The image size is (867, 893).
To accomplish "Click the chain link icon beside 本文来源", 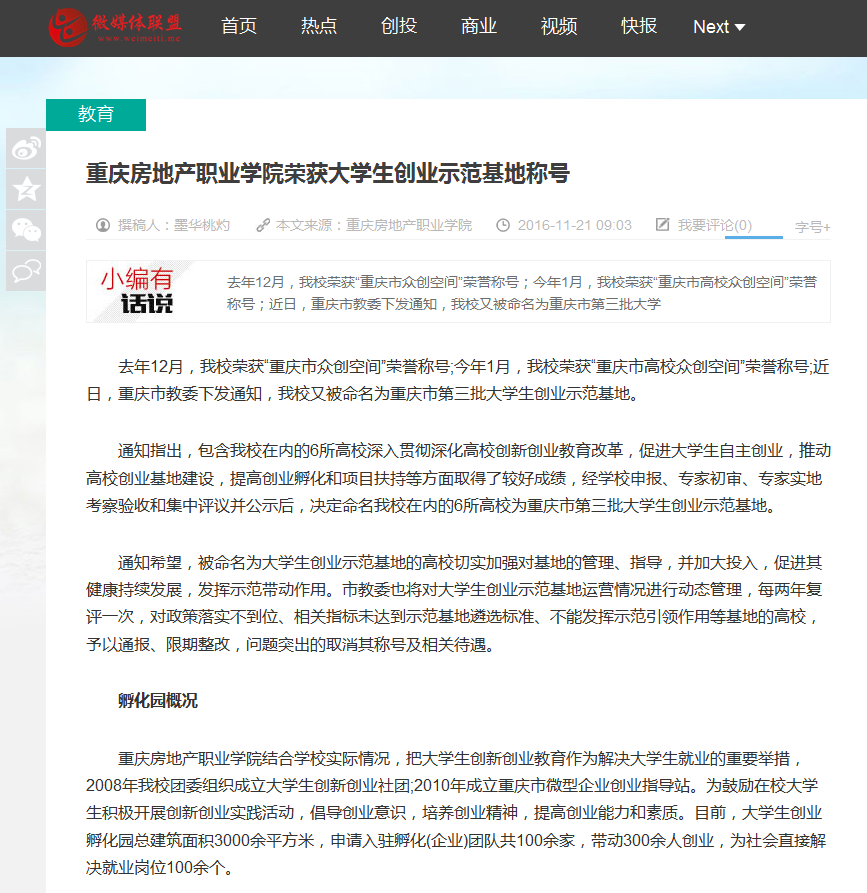I will click(263, 225).
